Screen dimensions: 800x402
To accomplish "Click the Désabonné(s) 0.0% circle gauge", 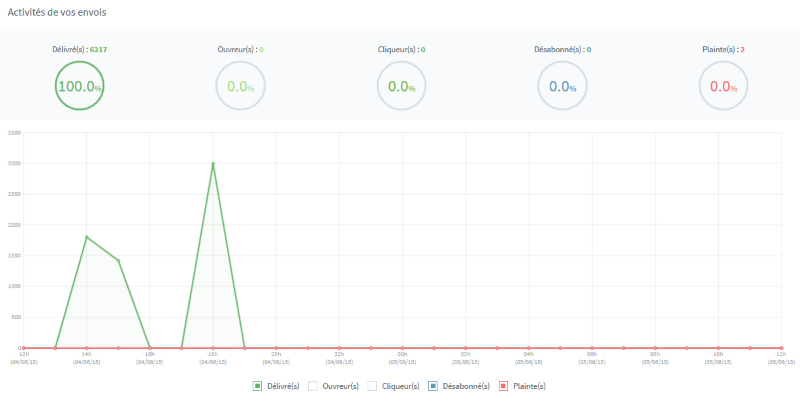I will tap(562, 86).
